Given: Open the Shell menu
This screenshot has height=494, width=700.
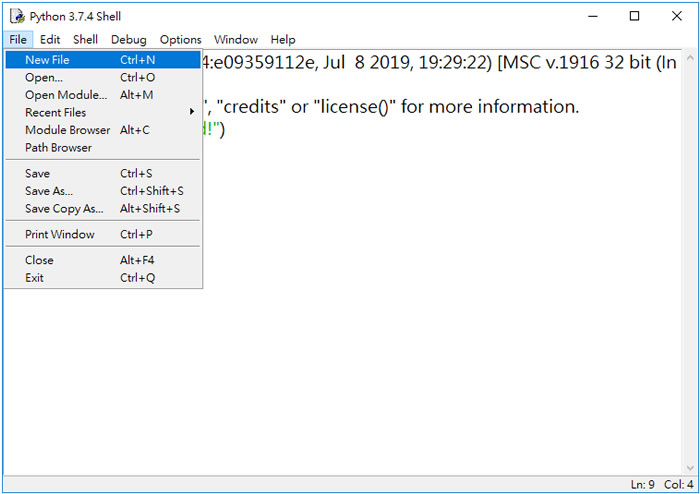Looking at the screenshot, I should click(x=85, y=39).
